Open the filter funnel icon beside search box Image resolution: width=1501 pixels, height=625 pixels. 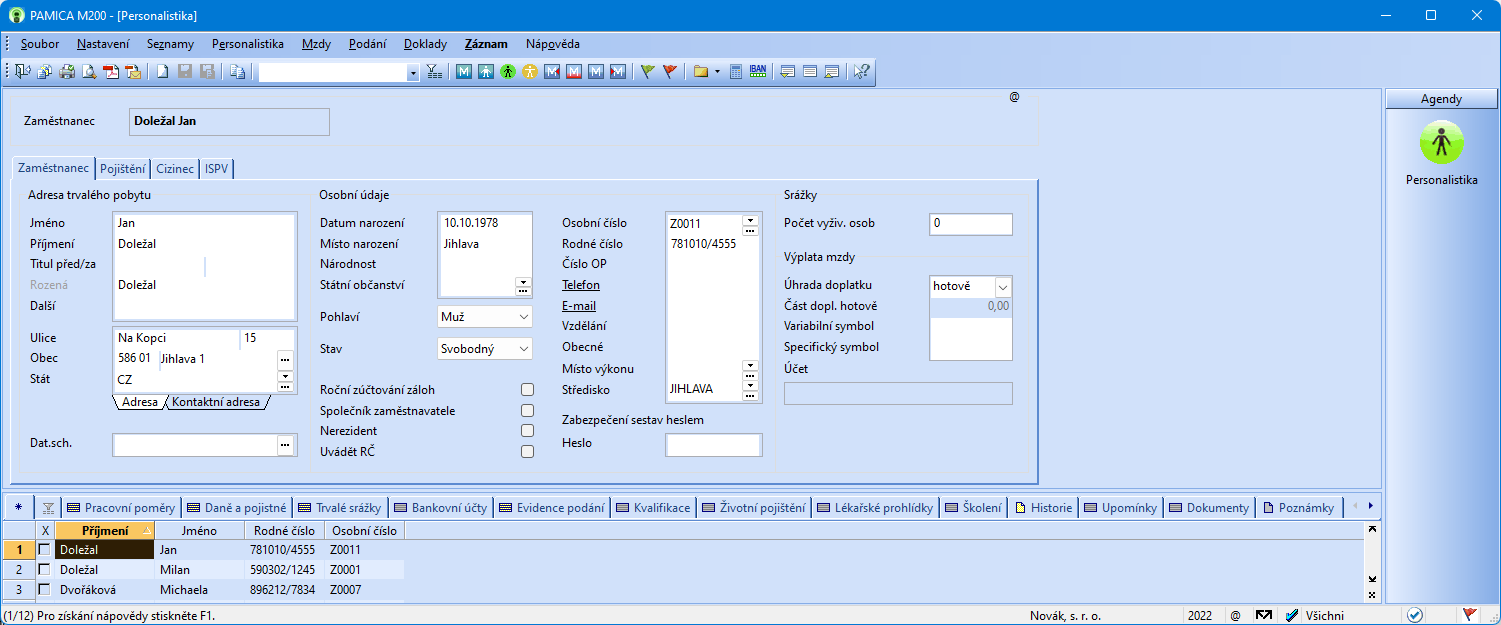[x=434, y=72]
